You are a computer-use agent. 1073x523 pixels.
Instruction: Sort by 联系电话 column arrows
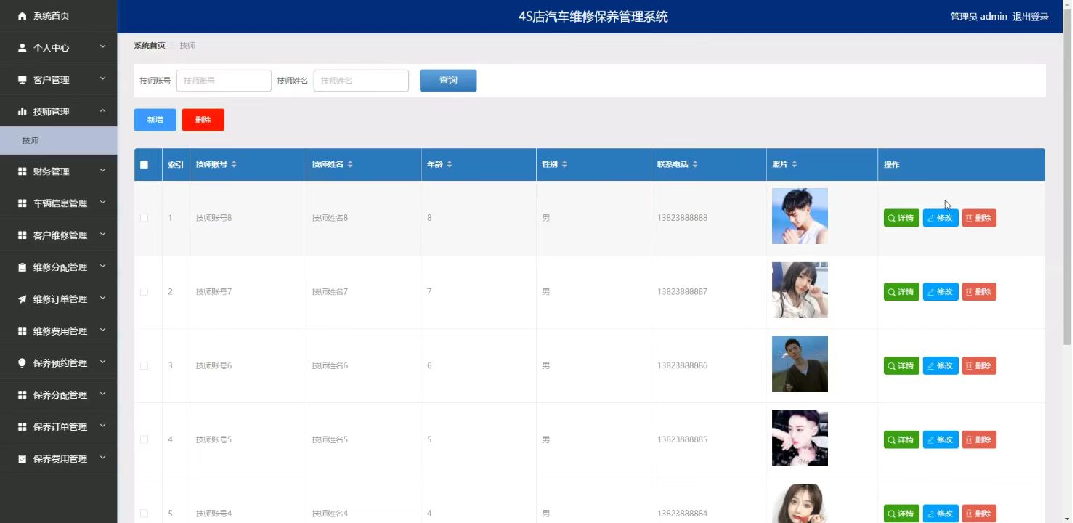[x=695, y=165]
